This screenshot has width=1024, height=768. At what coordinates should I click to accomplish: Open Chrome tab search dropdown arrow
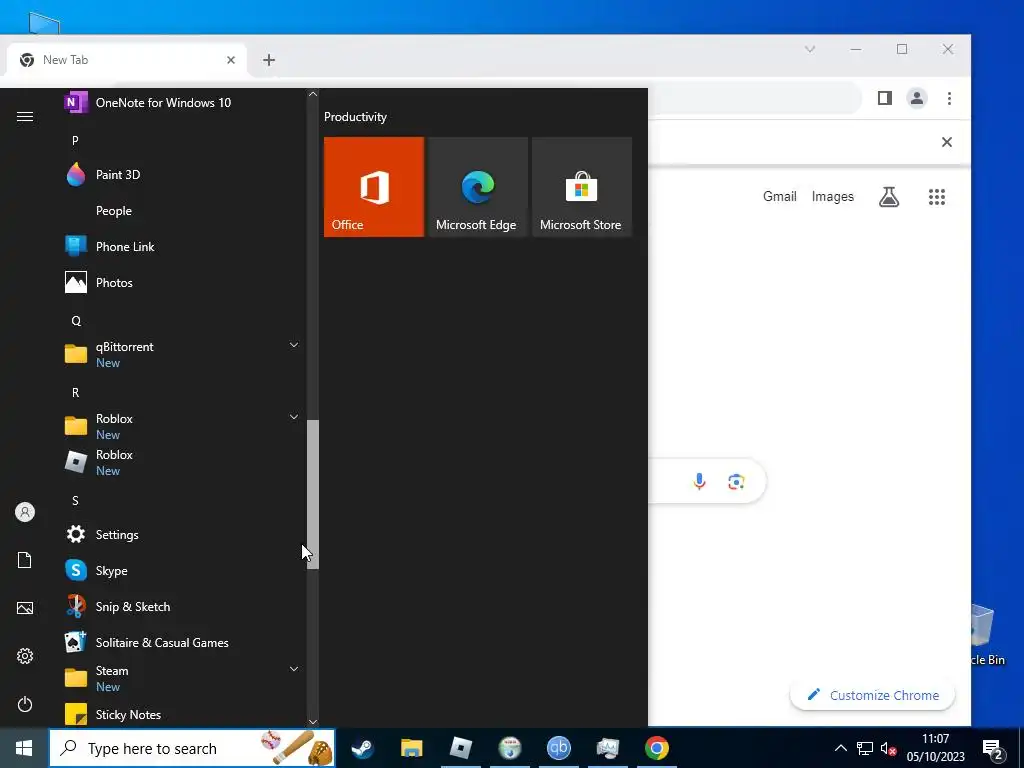810,49
